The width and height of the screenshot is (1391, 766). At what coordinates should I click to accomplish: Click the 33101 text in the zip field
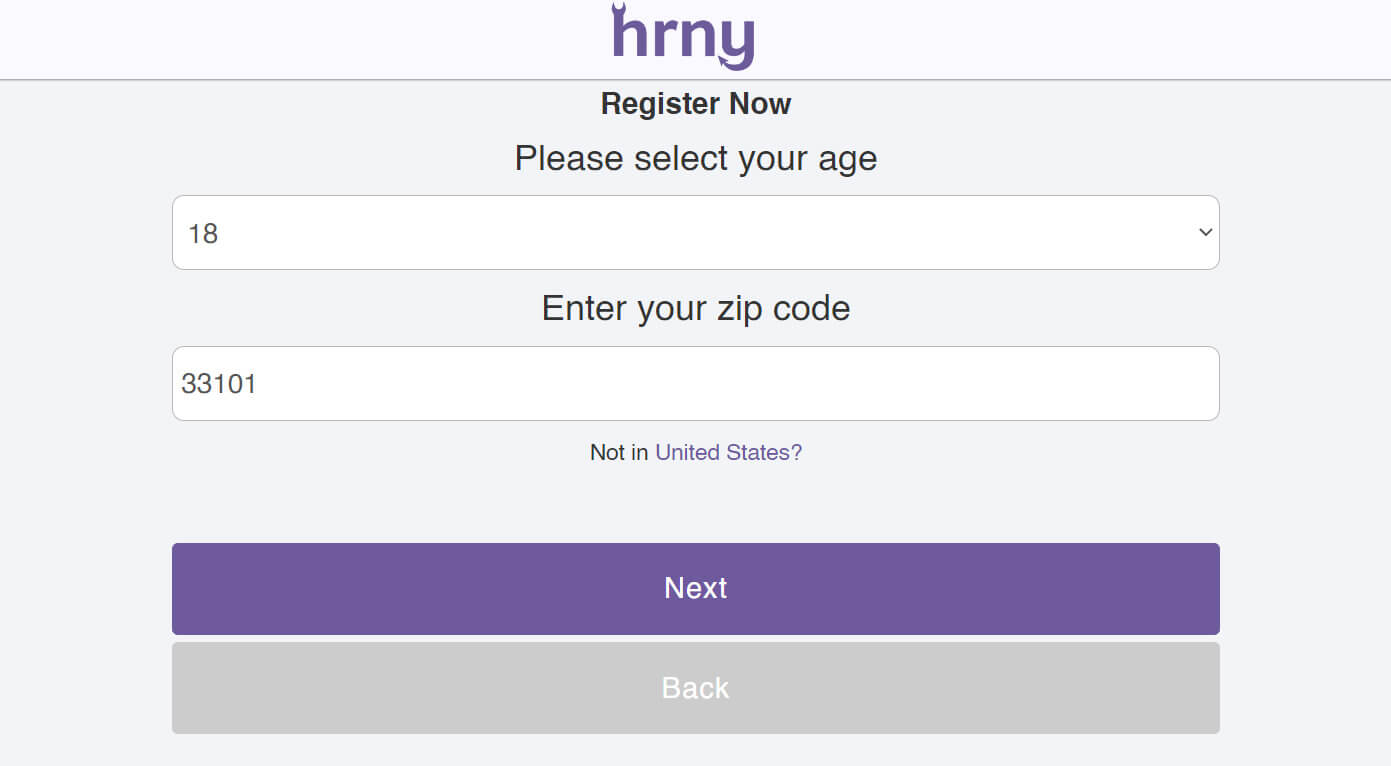tap(219, 384)
